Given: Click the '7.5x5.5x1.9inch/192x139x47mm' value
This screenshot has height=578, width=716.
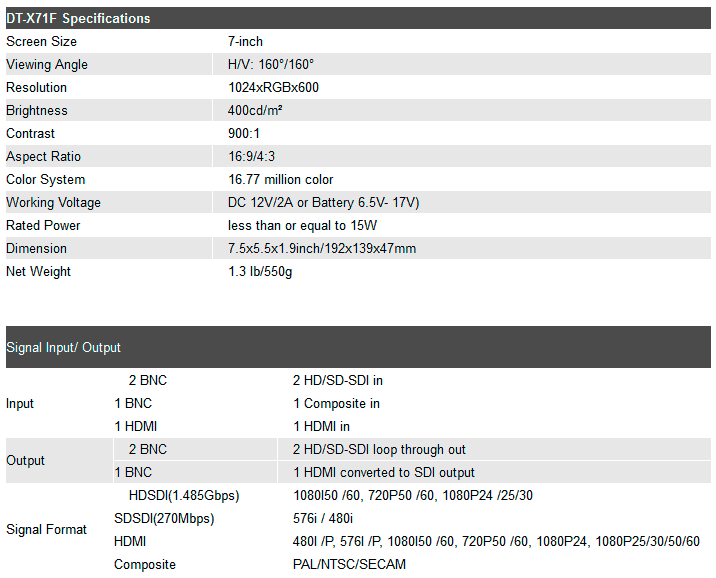Looking at the screenshot, I should click(322, 249).
